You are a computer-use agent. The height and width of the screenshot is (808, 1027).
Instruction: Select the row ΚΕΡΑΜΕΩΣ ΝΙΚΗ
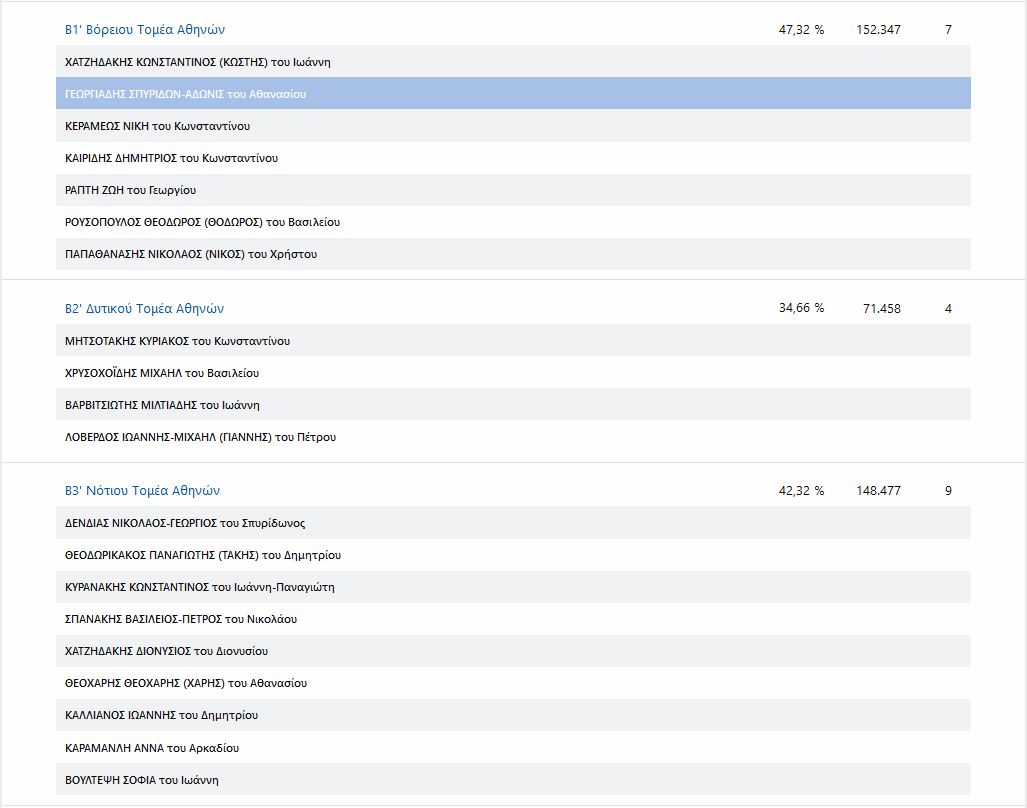[x=157, y=126]
